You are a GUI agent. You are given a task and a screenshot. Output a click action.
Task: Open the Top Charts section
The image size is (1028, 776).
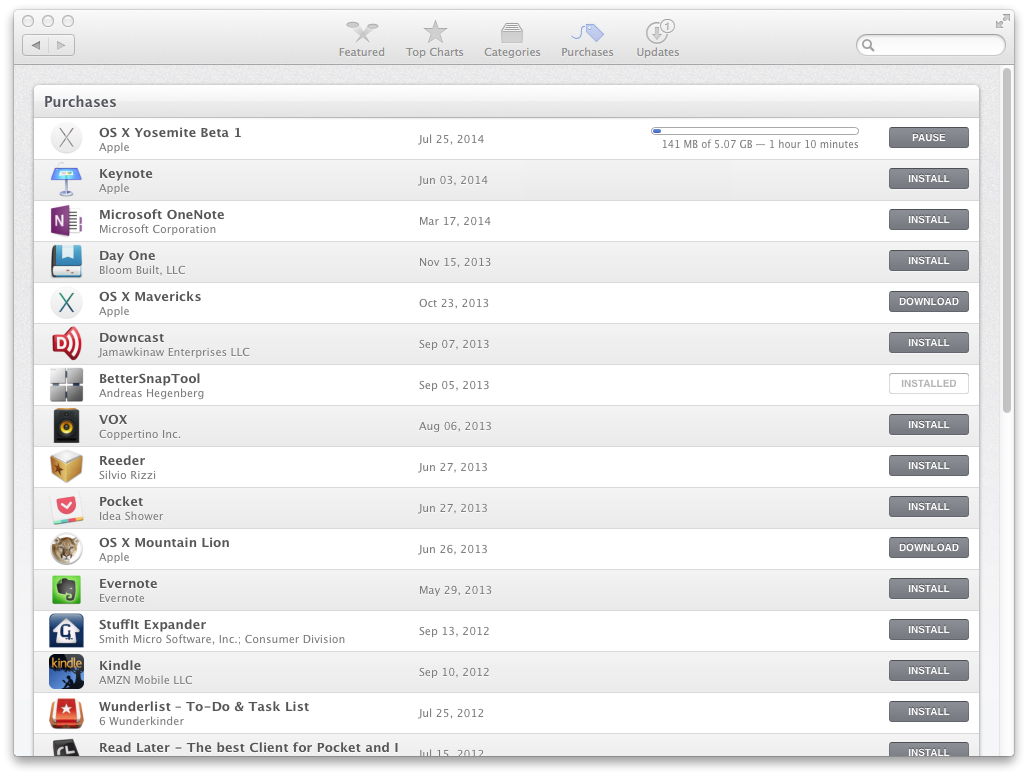[434, 39]
